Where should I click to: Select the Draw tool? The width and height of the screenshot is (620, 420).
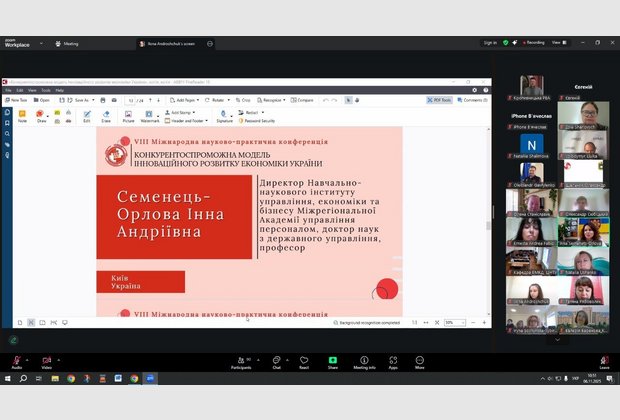pos(41,117)
